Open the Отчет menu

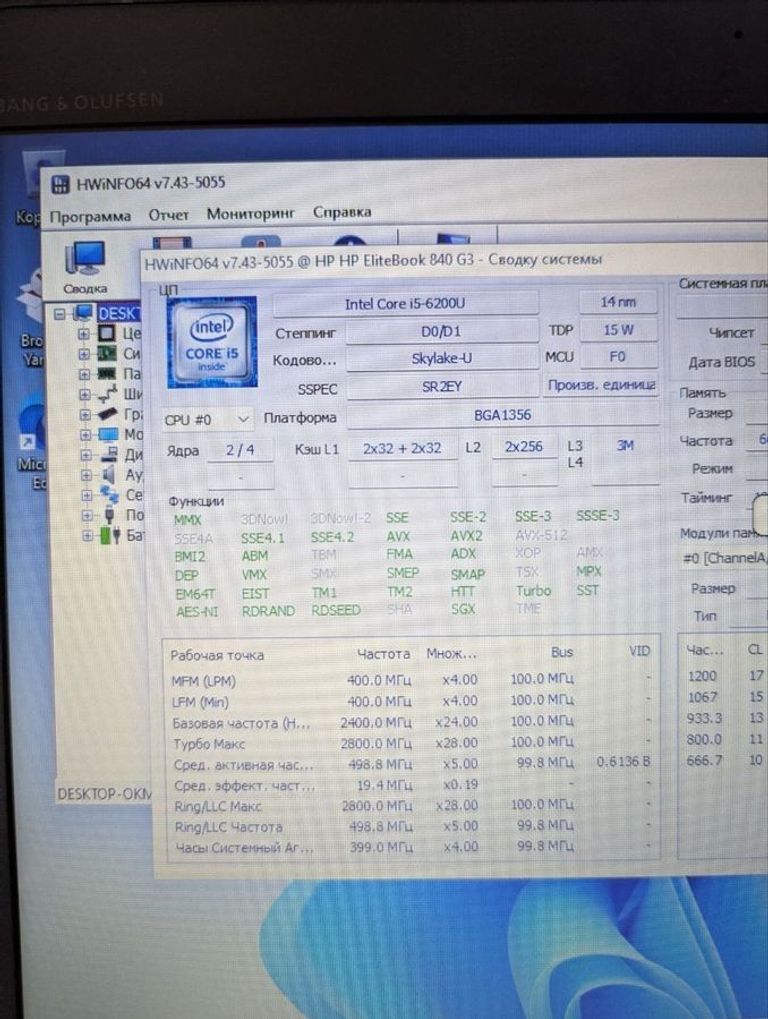(168, 214)
